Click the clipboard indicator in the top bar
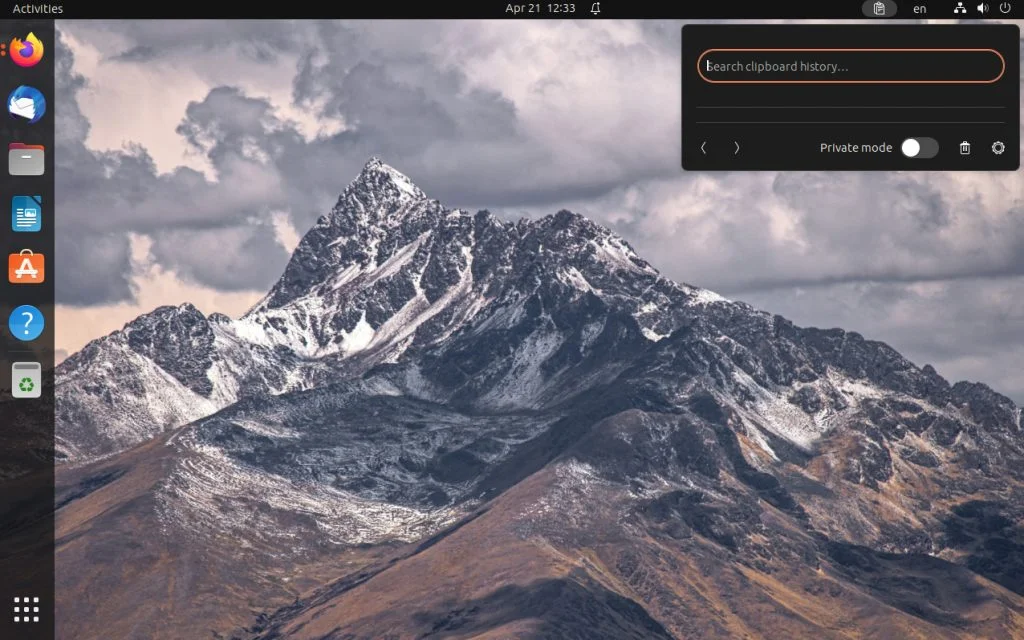 click(879, 8)
